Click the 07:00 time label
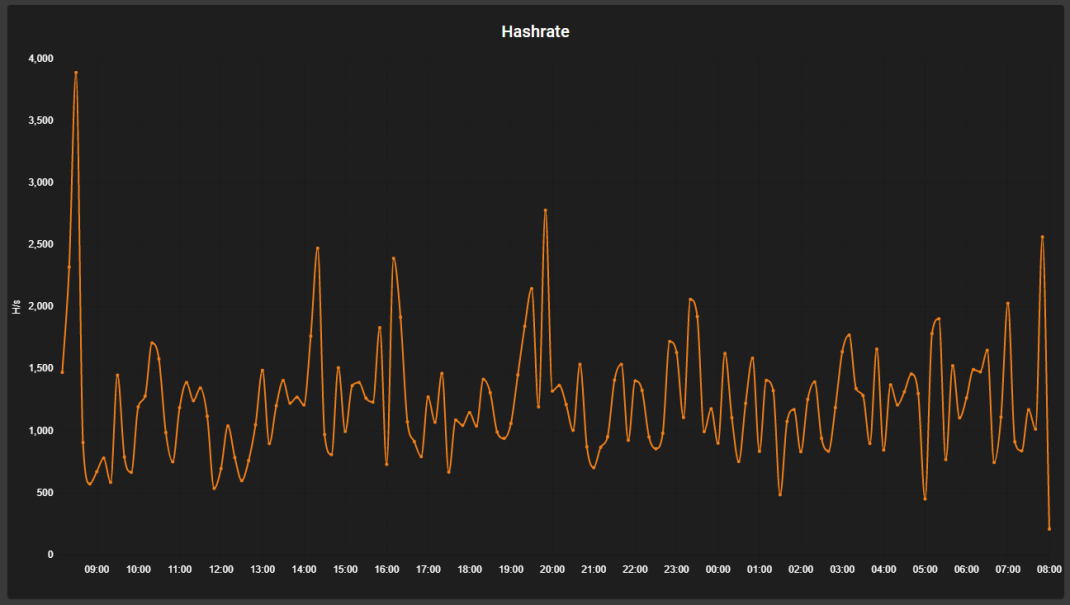1070x605 pixels. coord(1008,570)
